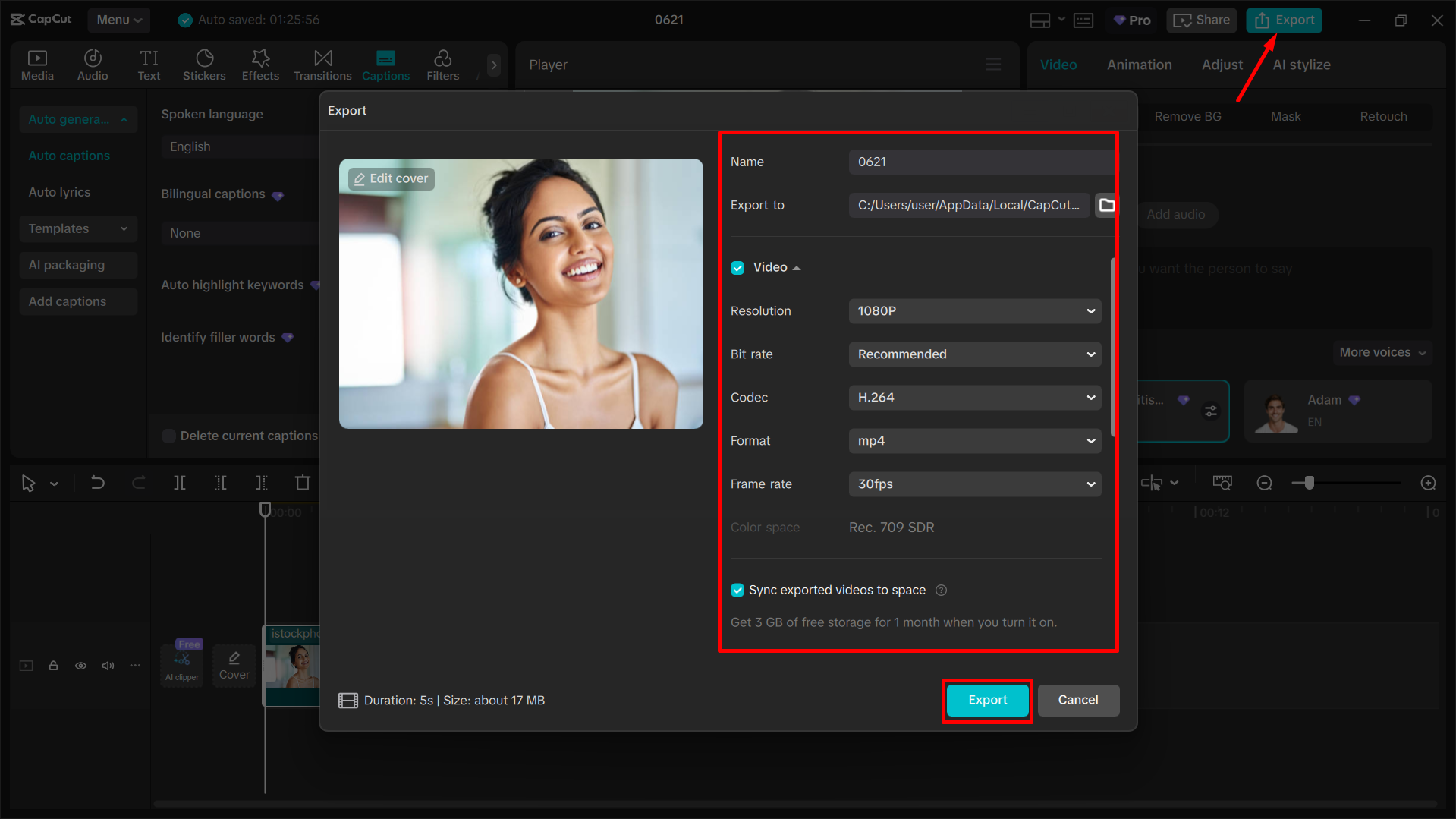
Task: Open the Audio panel
Action: pyautogui.click(x=93, y=65)
